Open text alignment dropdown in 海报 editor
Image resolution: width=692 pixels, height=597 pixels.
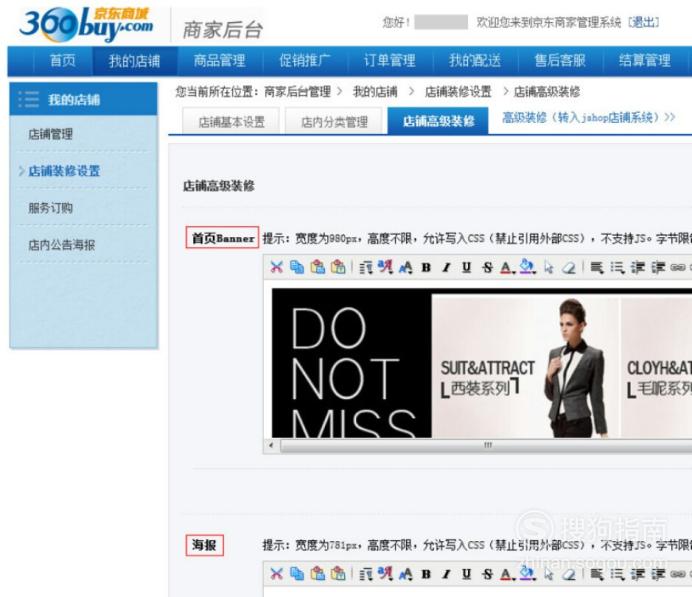pyautogui.click(x=597, y=574)
